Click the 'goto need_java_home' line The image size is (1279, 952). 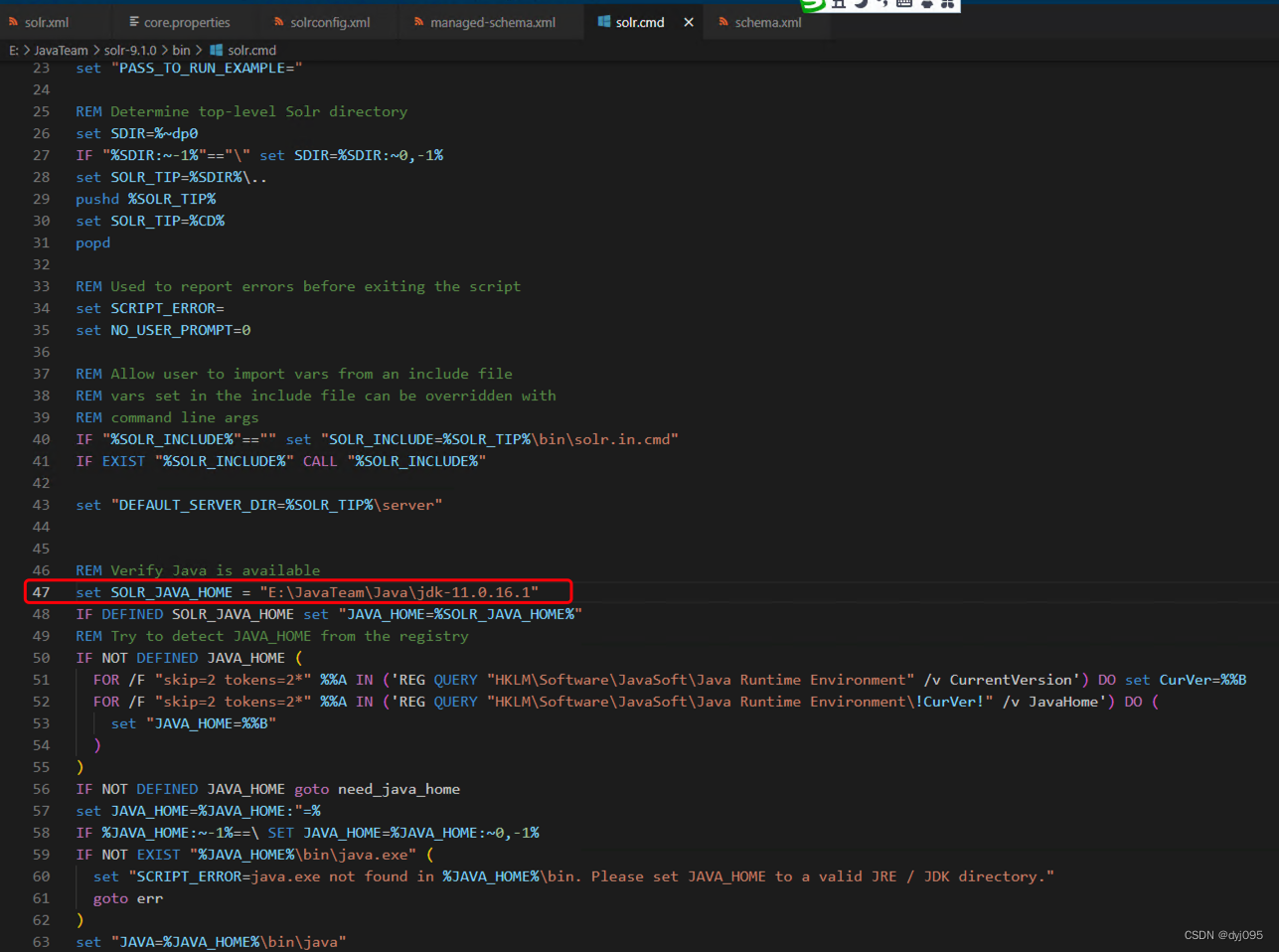pyautogui.click(x=268, y=789)
